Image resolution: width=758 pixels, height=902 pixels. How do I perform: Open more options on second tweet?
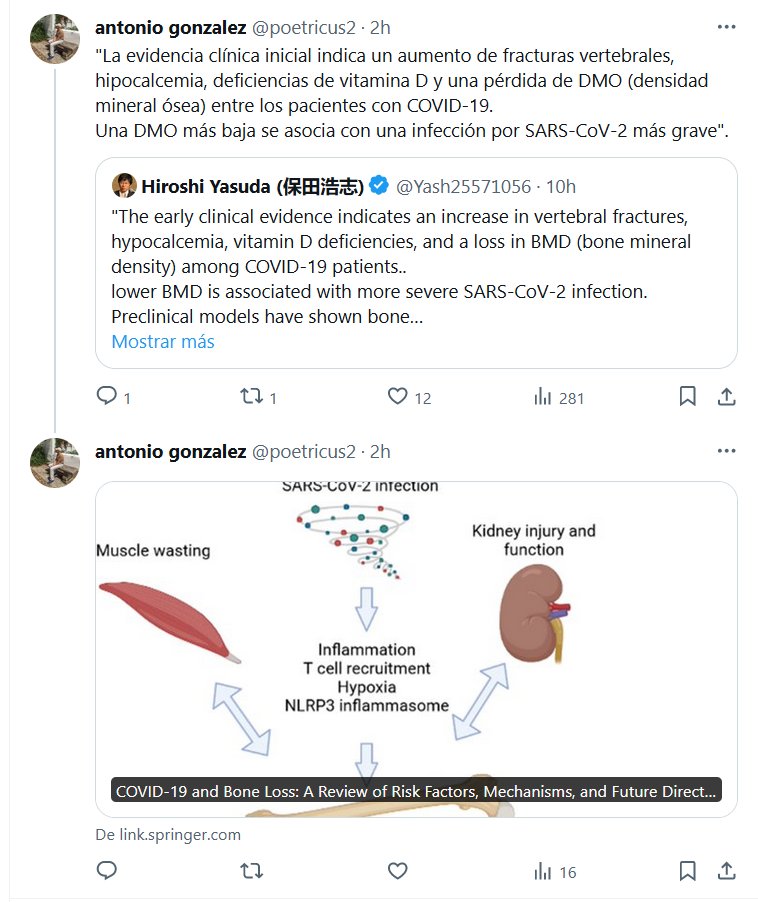(x=726, y=451)
